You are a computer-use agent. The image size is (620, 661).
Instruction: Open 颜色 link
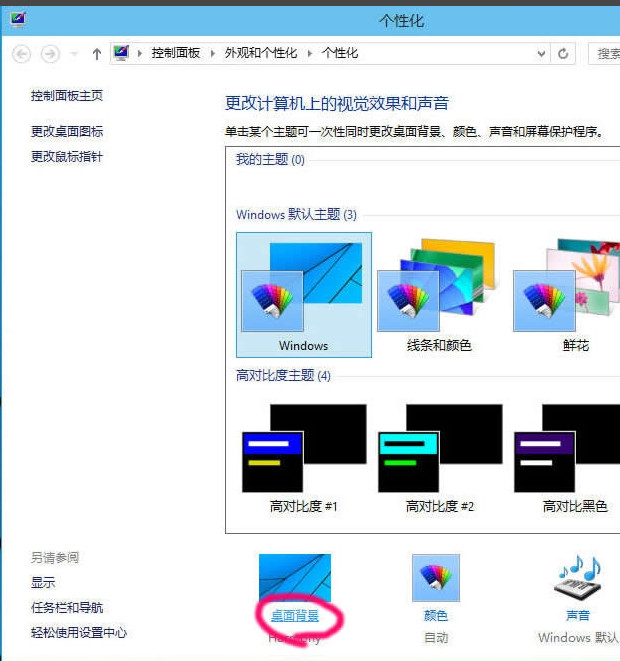tap(436, 616)
